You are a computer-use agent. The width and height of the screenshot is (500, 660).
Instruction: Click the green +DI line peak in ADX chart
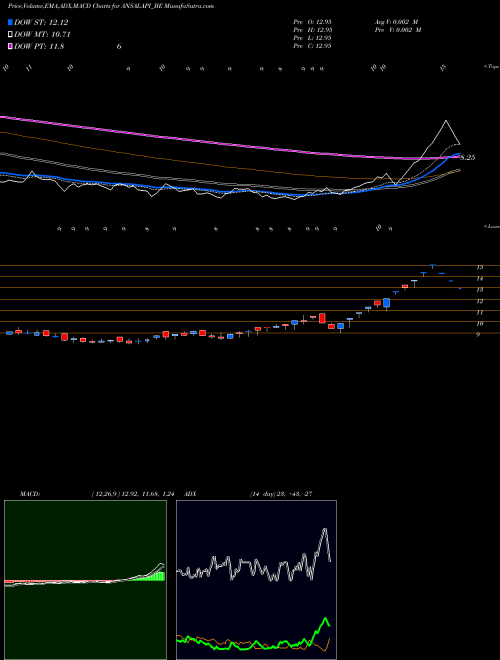click(325, 618)
